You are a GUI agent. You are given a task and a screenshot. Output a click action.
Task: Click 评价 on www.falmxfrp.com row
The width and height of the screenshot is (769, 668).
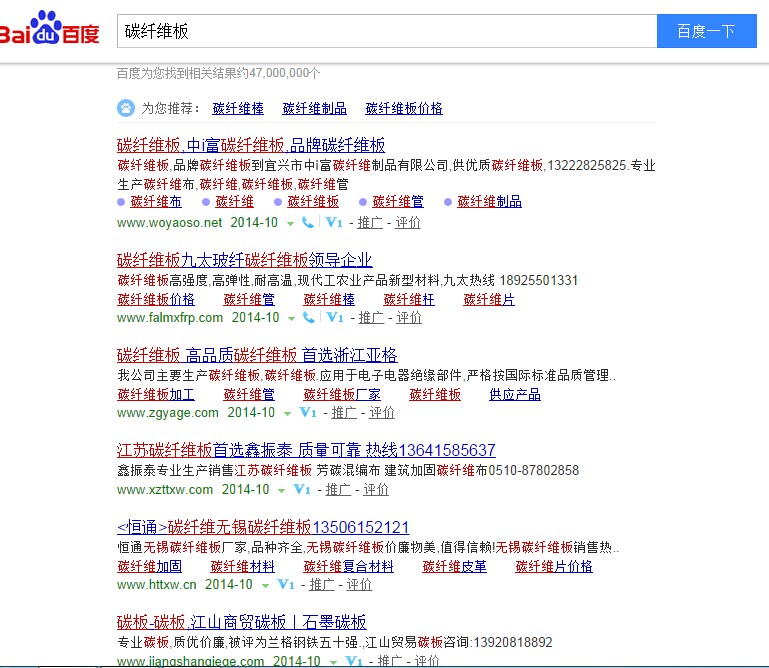pos(409,317)
